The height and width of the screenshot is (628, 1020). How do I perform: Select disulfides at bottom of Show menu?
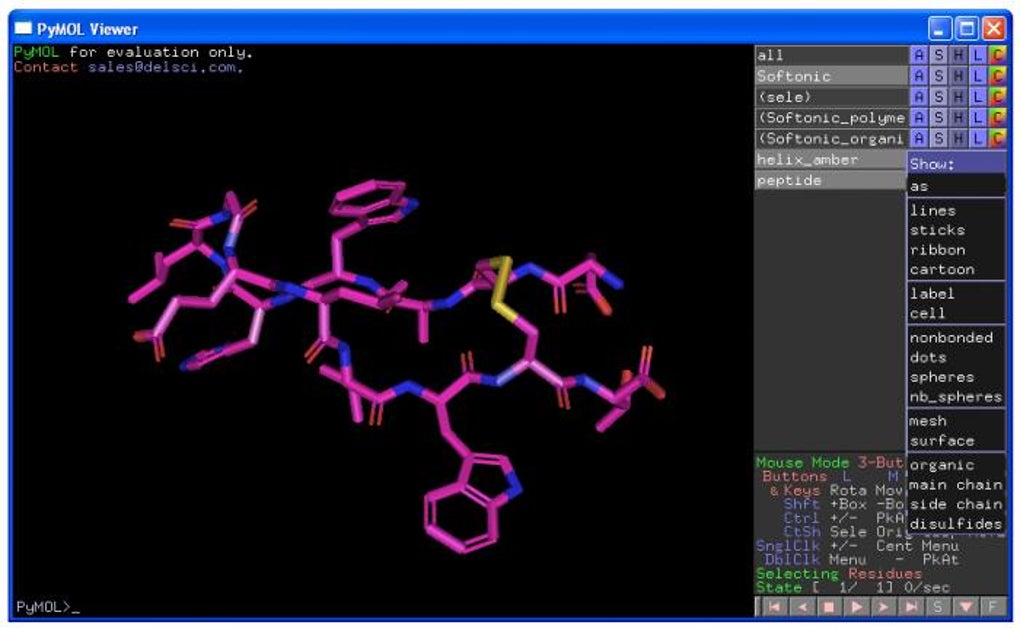coord(956,523)
